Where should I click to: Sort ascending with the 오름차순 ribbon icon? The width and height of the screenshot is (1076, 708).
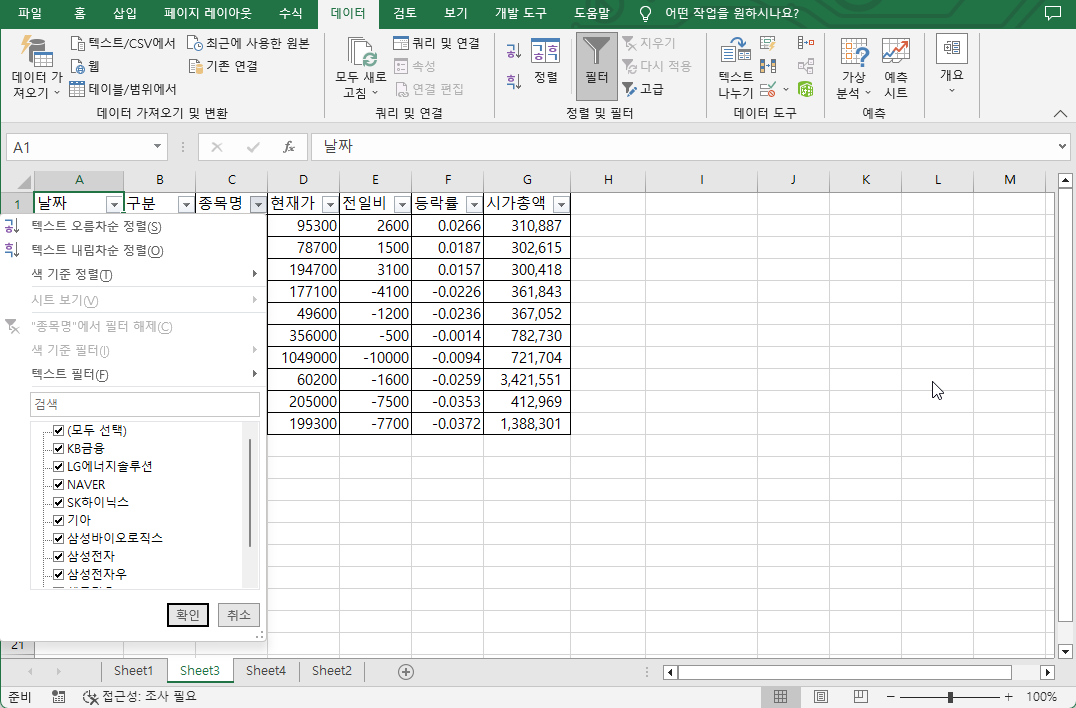[x=513, y=51]
